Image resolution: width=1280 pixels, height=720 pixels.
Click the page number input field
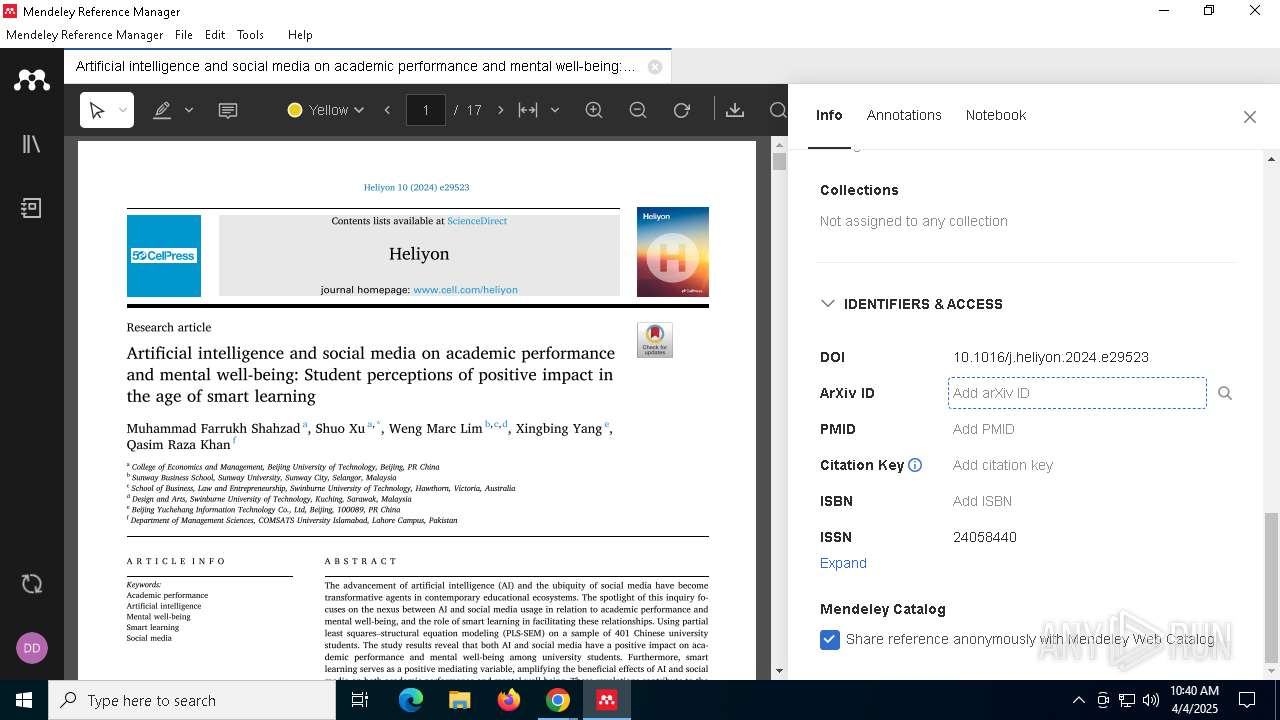(426, 110)
